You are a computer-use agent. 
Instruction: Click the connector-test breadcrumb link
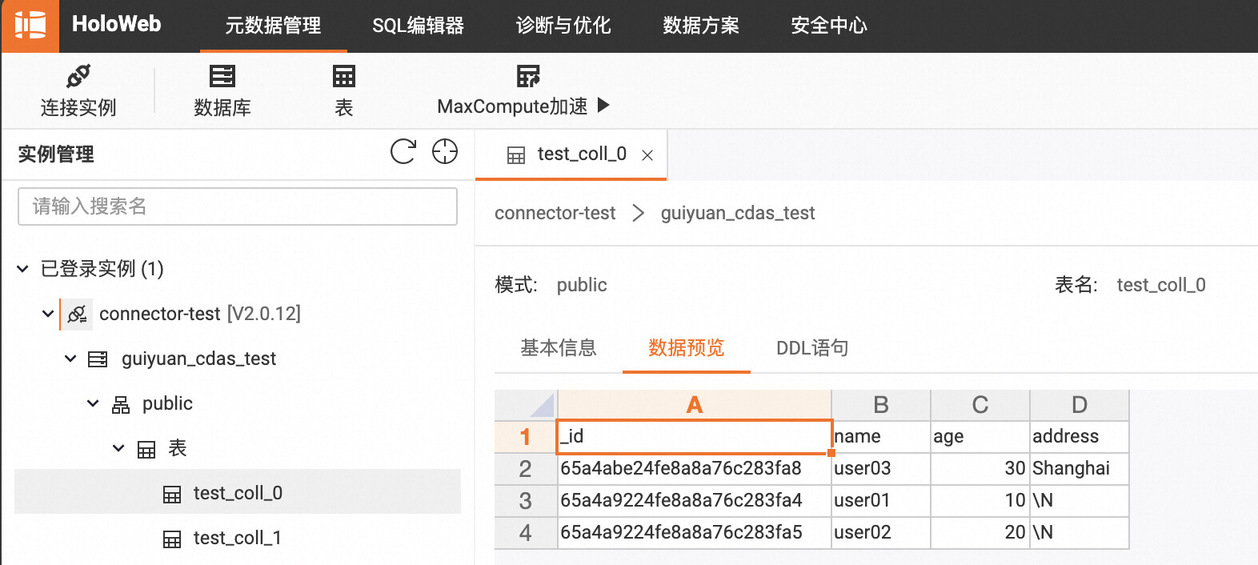pos(555,213)
